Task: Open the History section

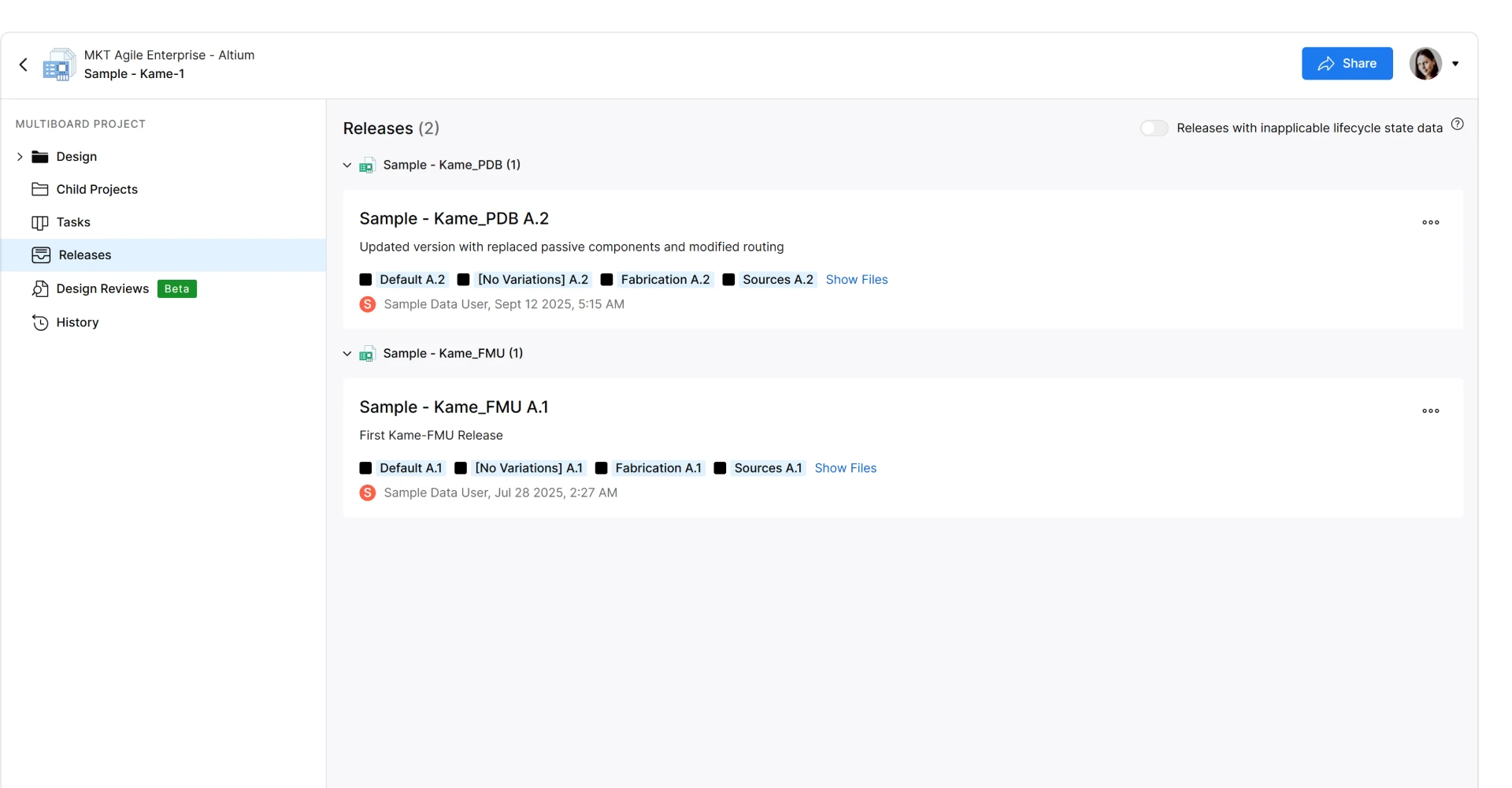Action: [x=77, y=322]
